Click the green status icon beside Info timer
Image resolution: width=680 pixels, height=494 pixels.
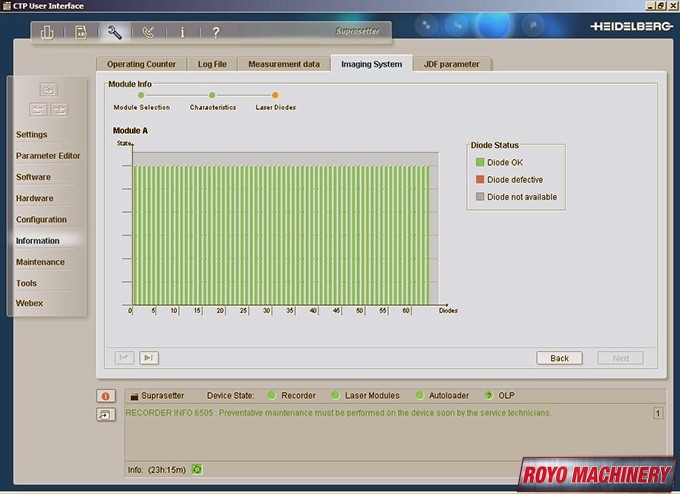click(x=197, y=468)
